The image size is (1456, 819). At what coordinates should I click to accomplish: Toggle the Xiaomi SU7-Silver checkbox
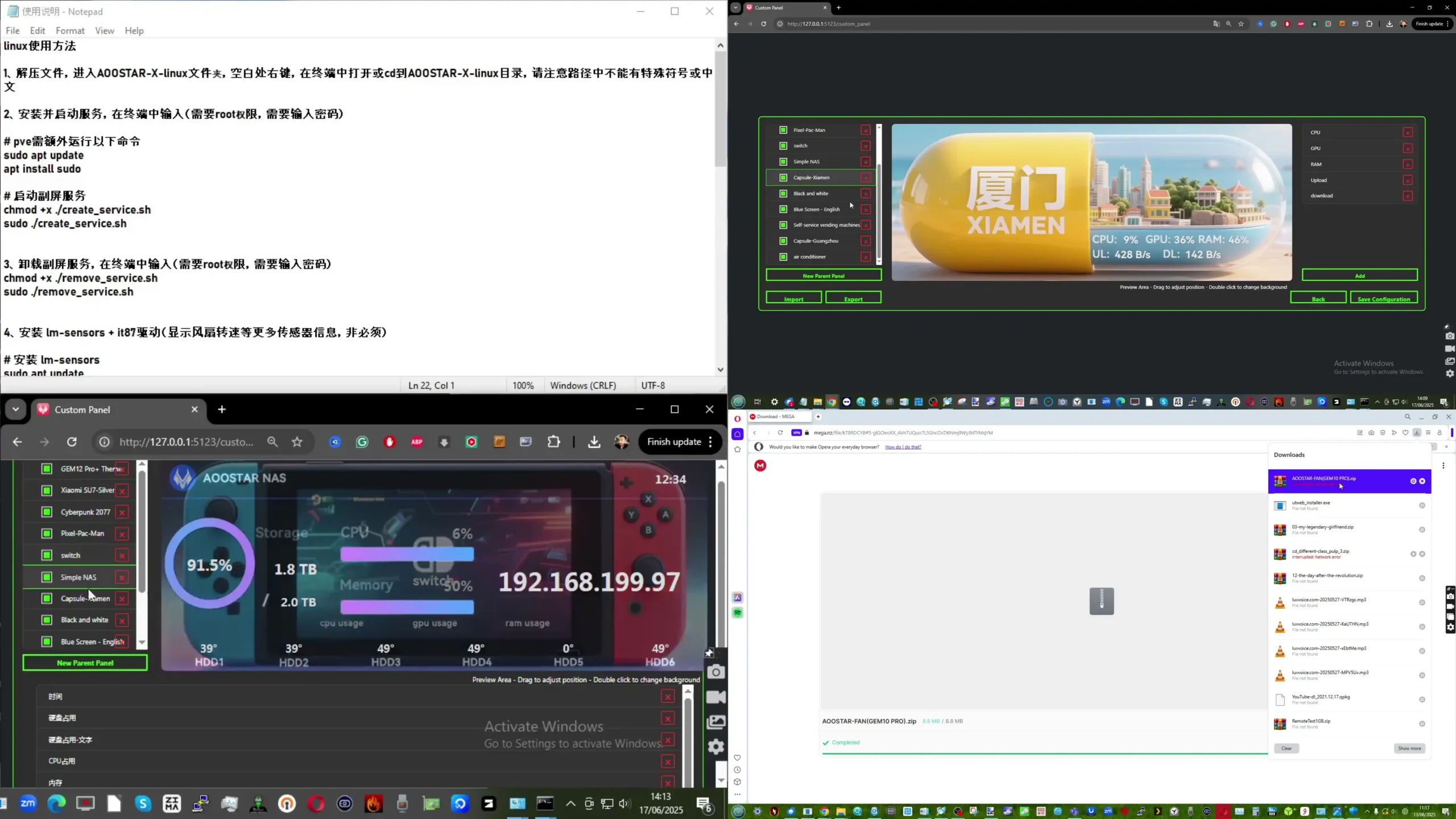(47, 490)
